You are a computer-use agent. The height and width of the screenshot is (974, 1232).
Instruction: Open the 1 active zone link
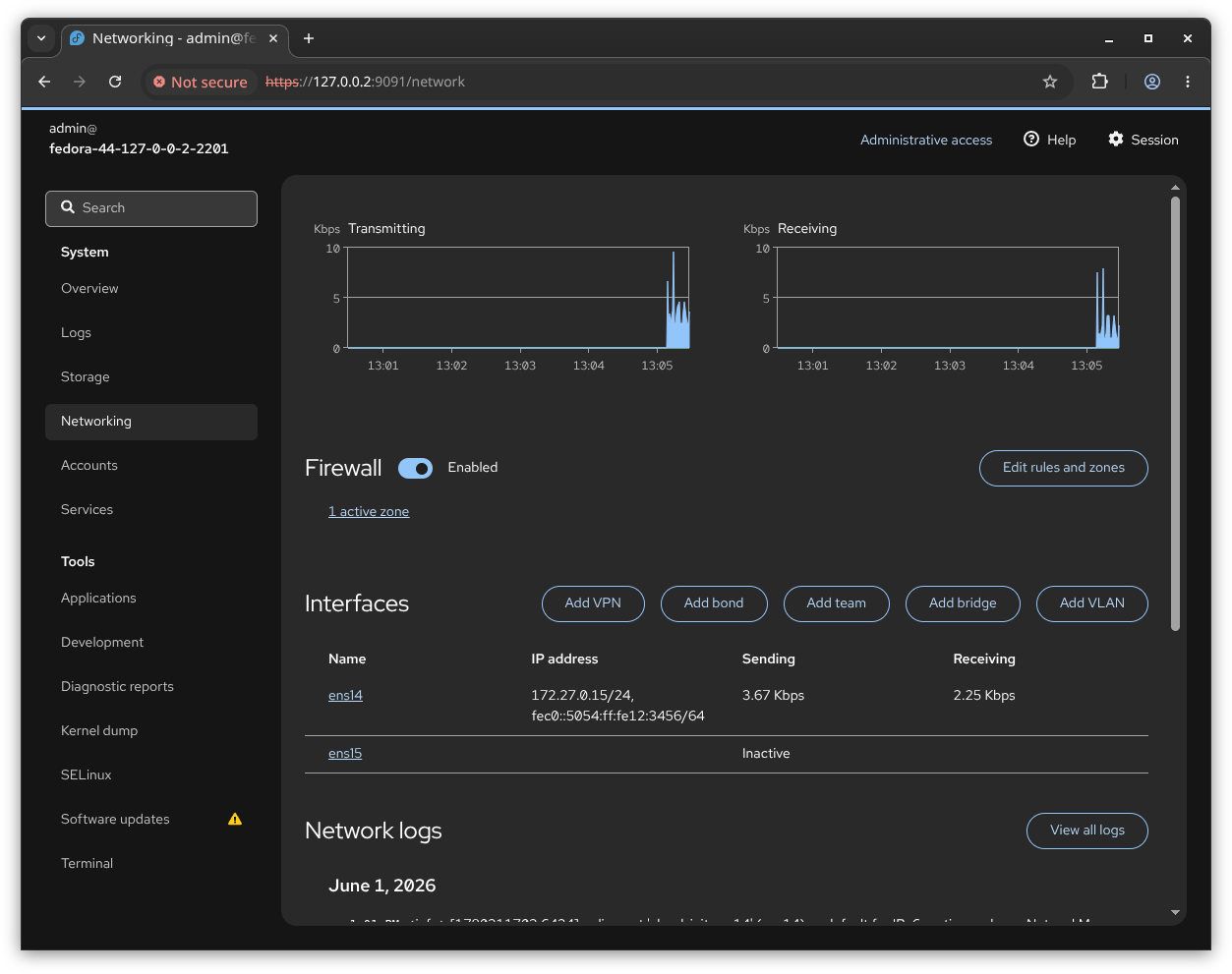[369, 512]
